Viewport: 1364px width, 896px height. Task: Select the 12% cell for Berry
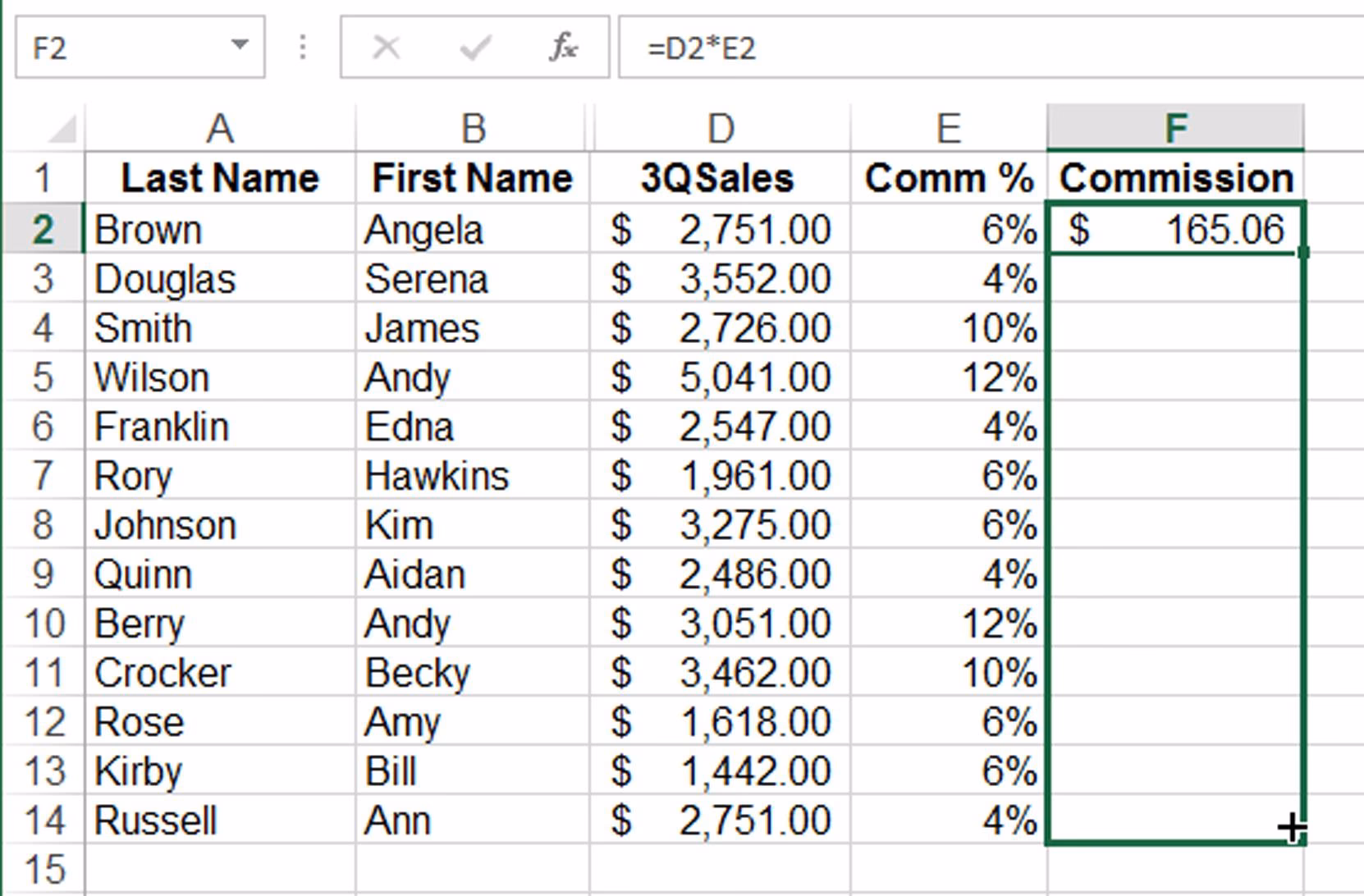point(949,624)
